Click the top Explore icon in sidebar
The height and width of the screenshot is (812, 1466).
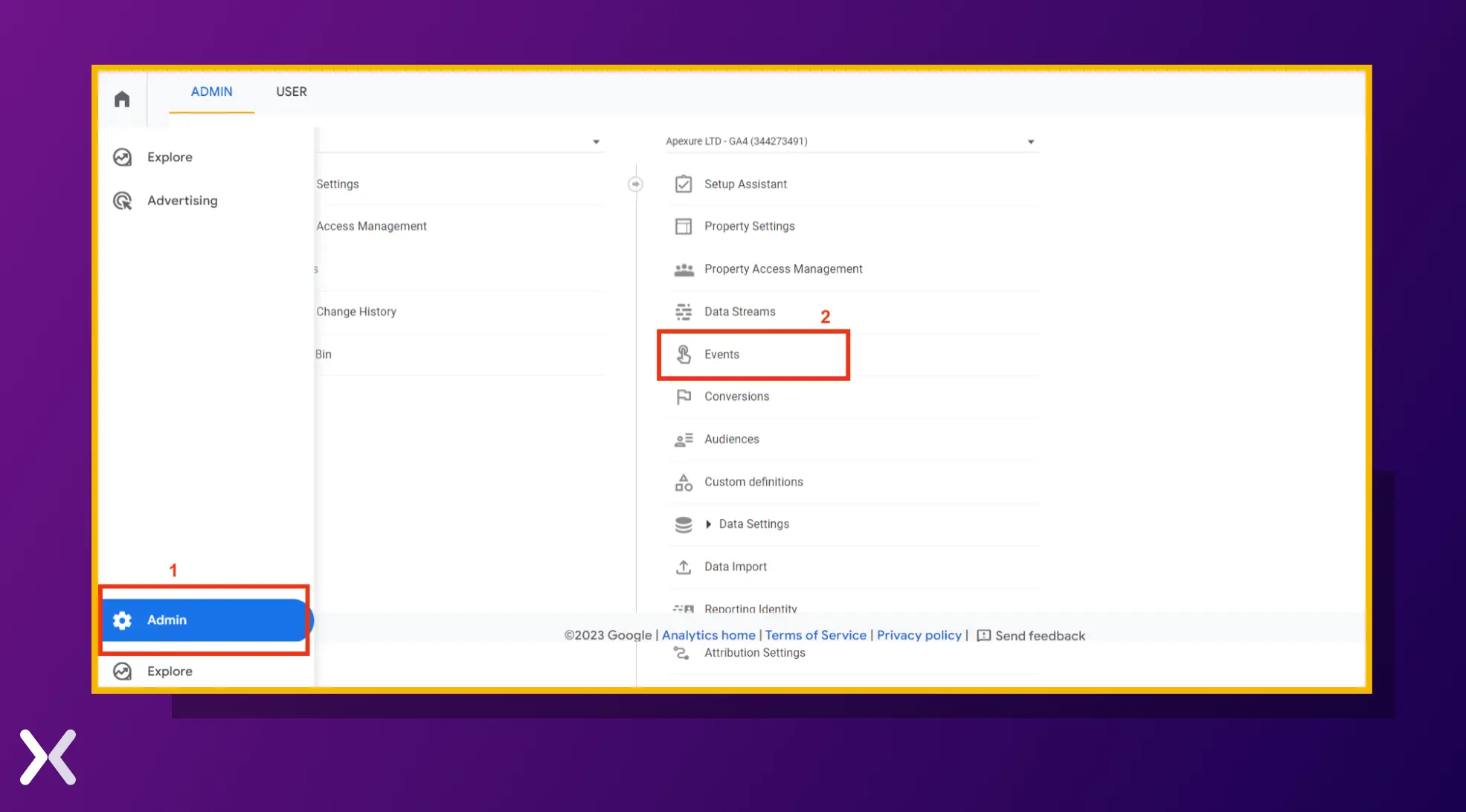click(x=123, y=157)
